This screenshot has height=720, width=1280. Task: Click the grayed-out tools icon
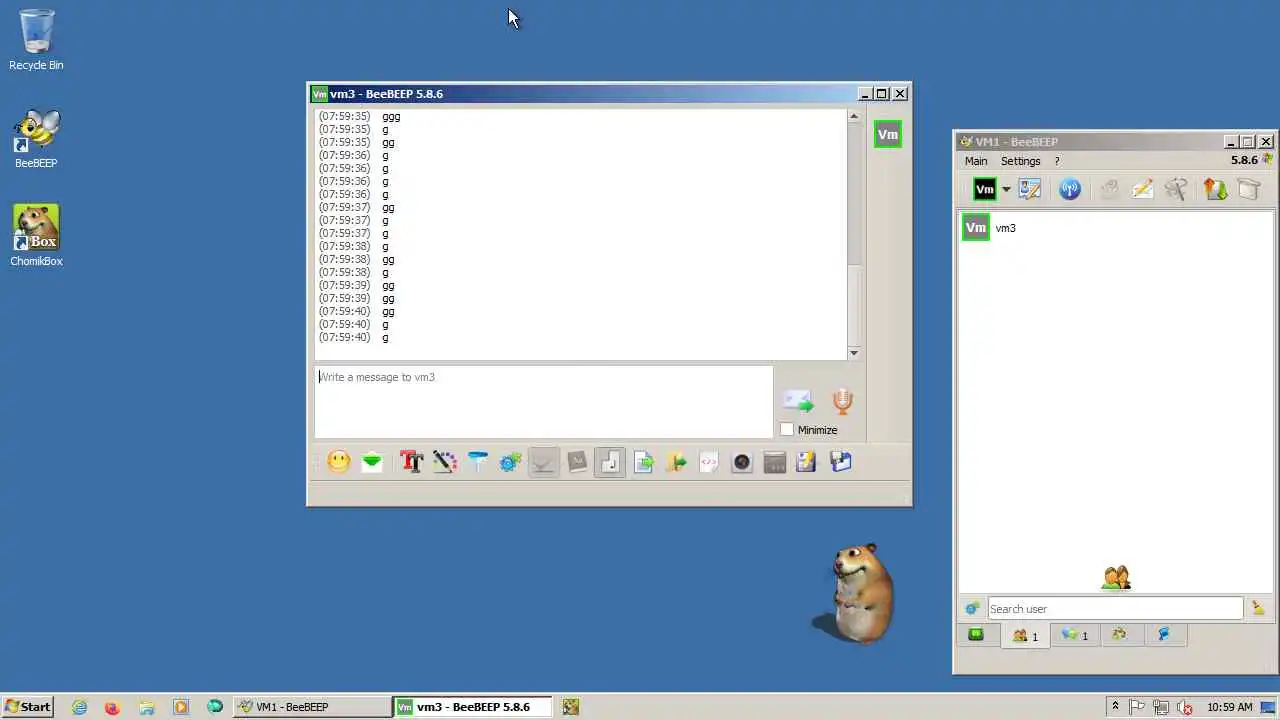pyautogui.click(x=1176, y=189)
